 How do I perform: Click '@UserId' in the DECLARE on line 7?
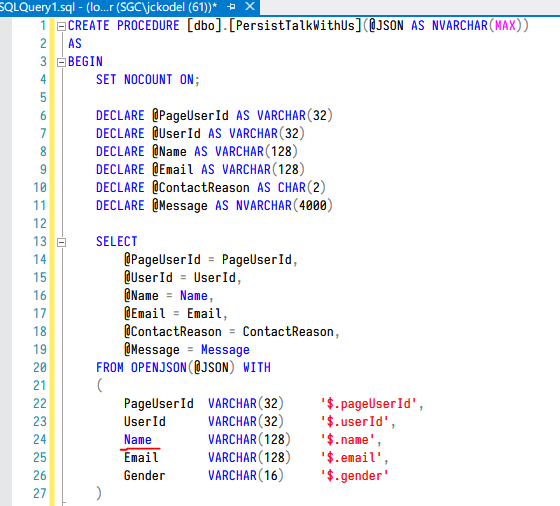pyautogui.click(x=176, y=134)
